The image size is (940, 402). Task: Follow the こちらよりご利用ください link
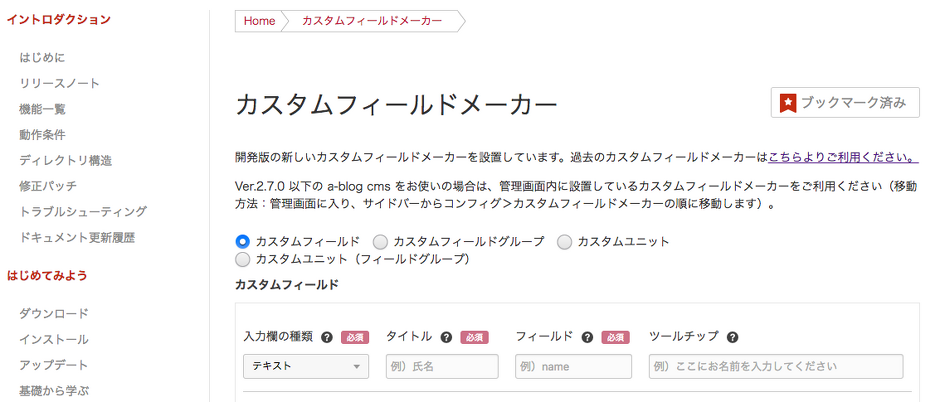843,157
